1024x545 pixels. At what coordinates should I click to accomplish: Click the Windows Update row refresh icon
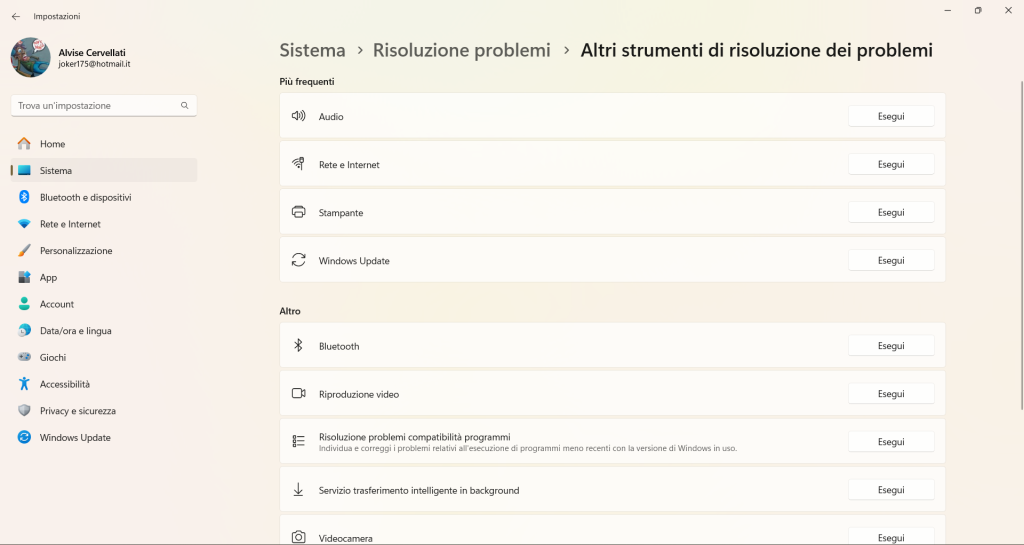coord(298,260)
